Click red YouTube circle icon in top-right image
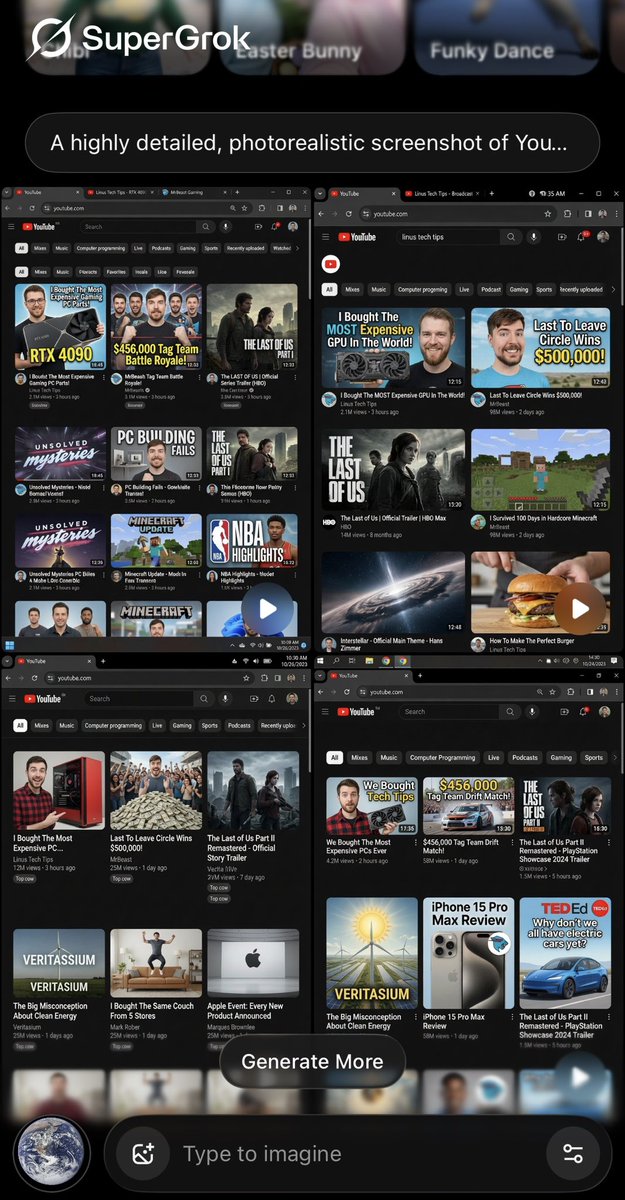The height and width of the screenshot is (1200, 625). pyautogui.click(x=331, y=263)
